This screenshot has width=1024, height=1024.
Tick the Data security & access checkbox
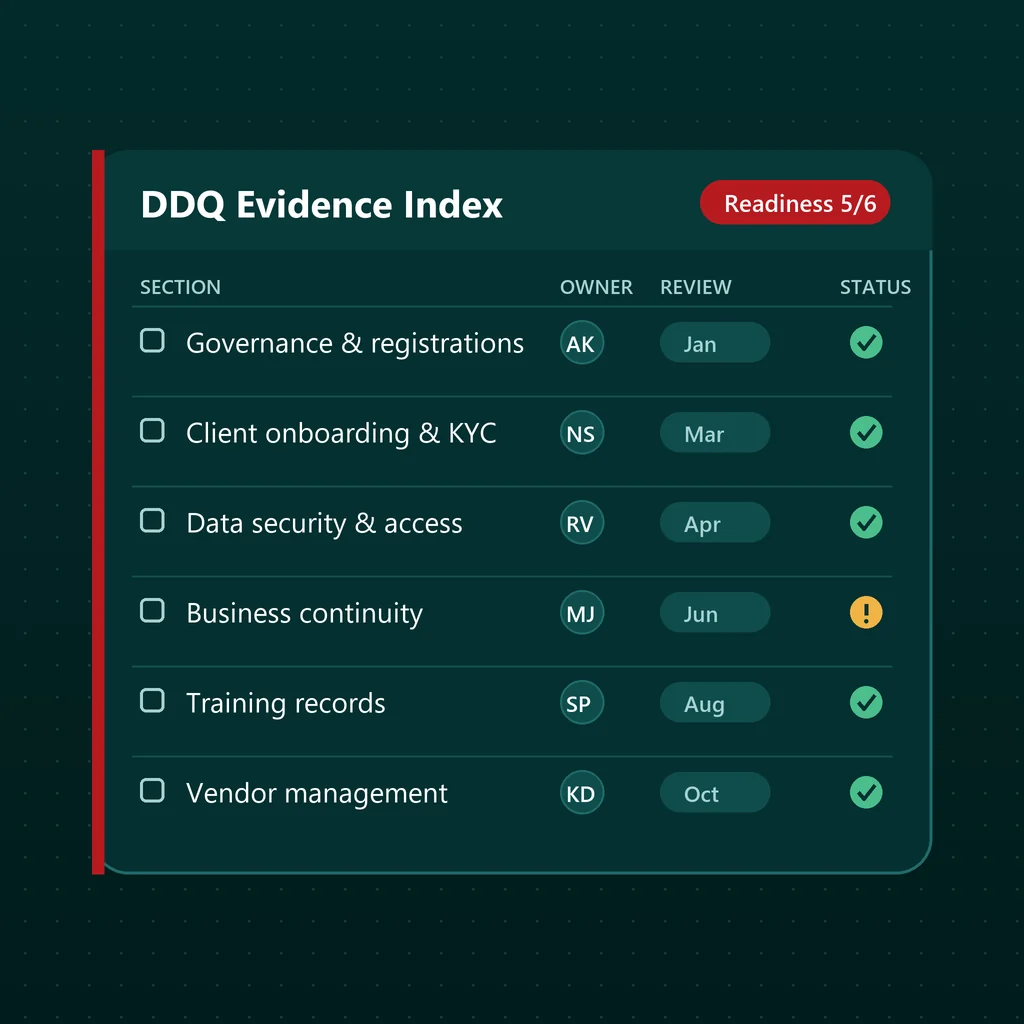point(152,520)
